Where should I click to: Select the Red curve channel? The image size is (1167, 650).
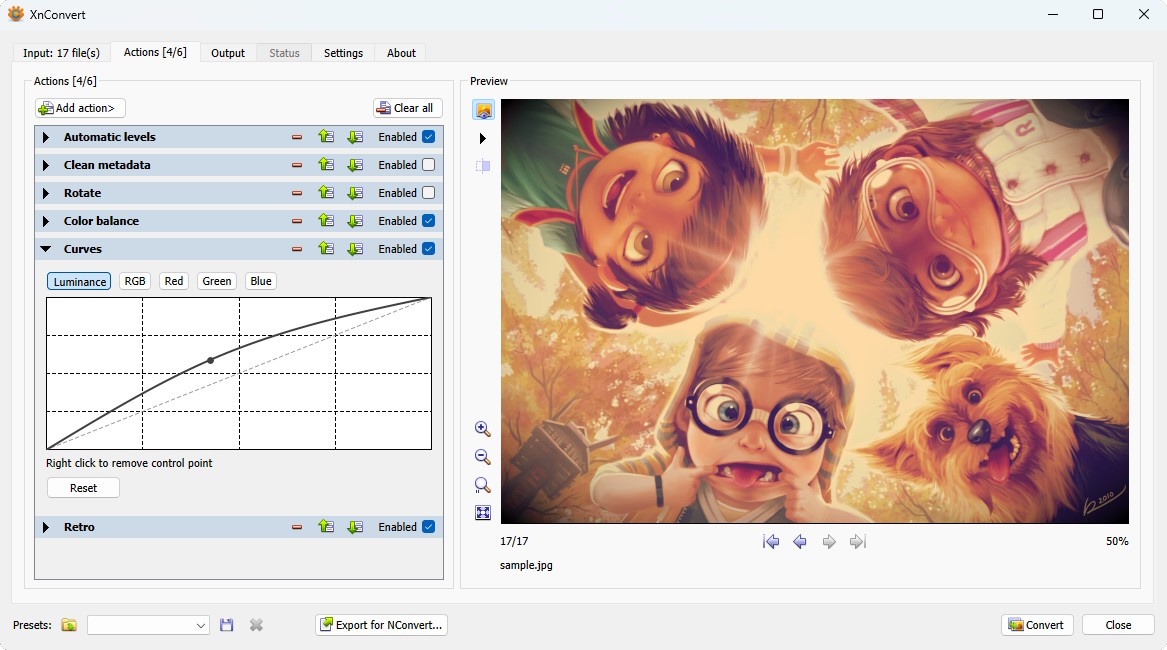click(x=173, y=281)
